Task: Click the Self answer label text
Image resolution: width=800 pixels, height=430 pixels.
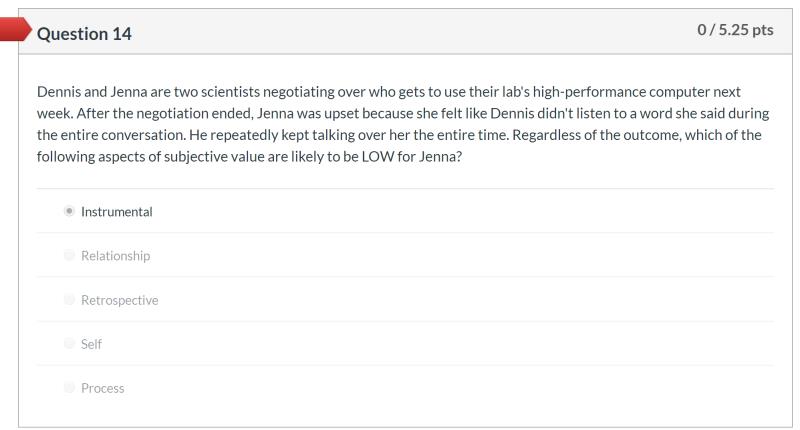Action: click(91, 344)
